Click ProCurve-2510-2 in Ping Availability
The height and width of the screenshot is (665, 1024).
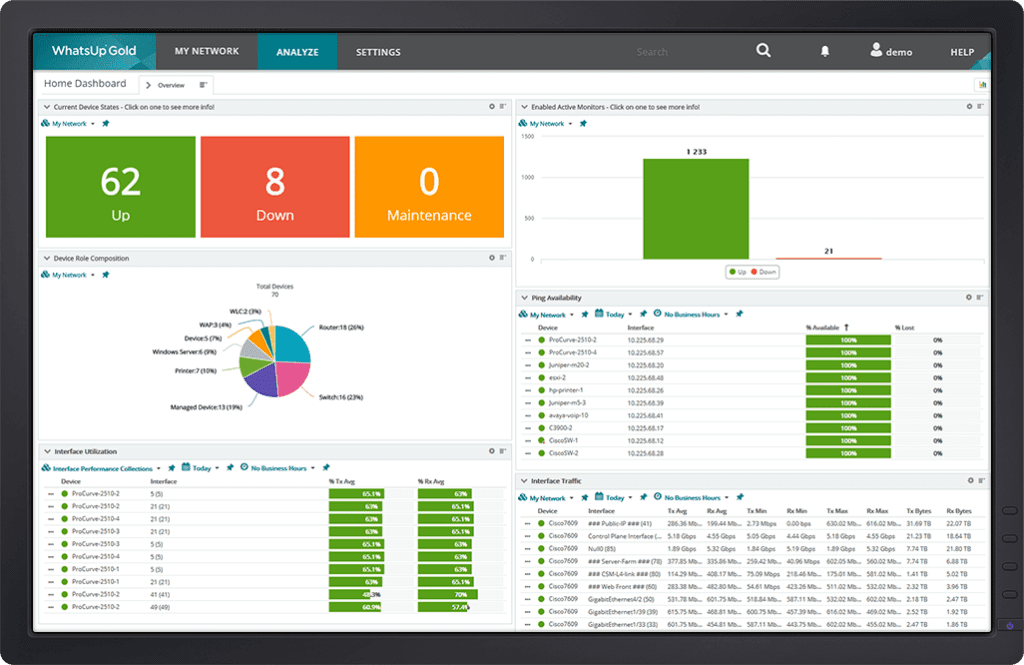pos(570,338)
